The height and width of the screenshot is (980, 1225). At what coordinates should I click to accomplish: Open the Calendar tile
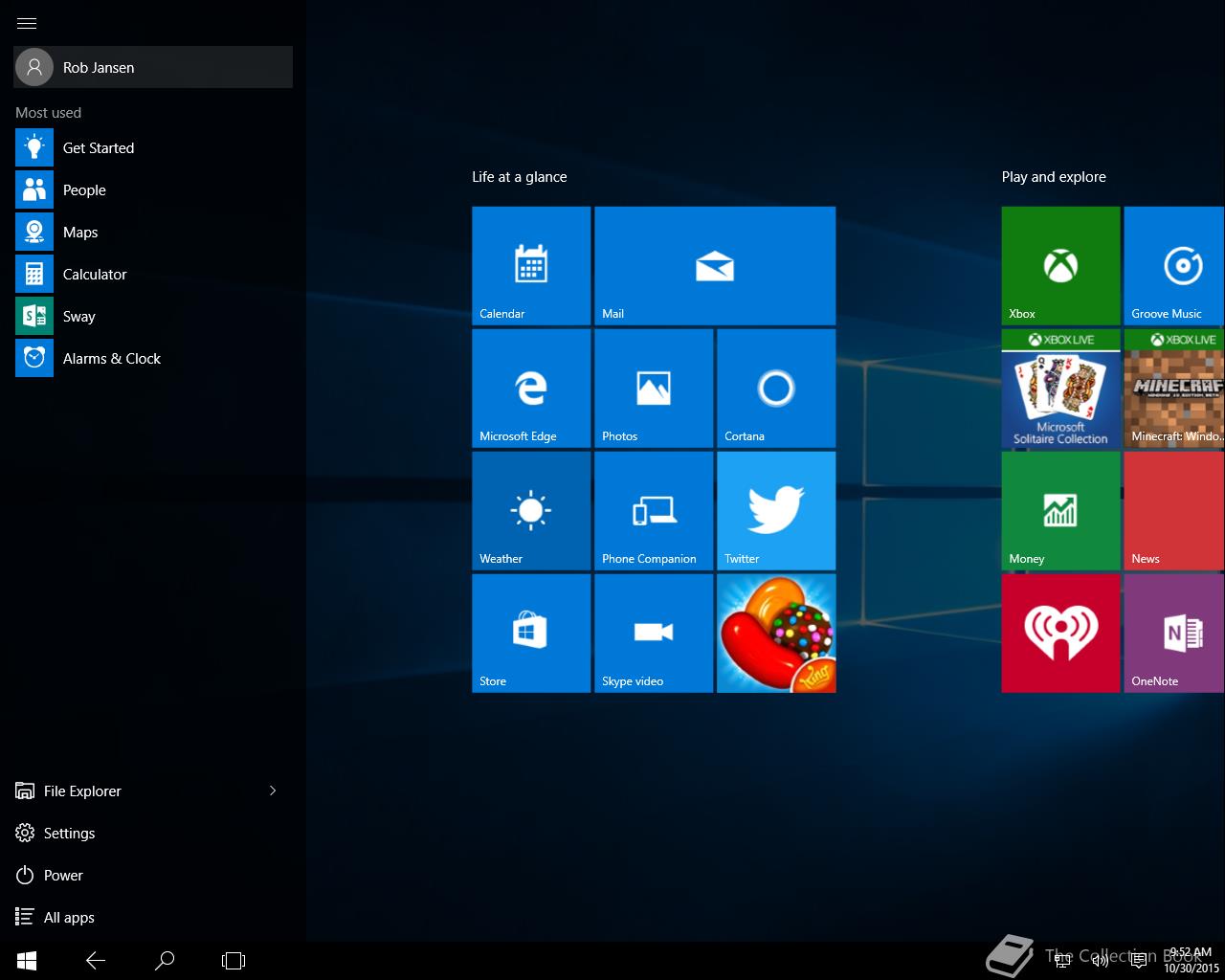[x=531, y=265]
